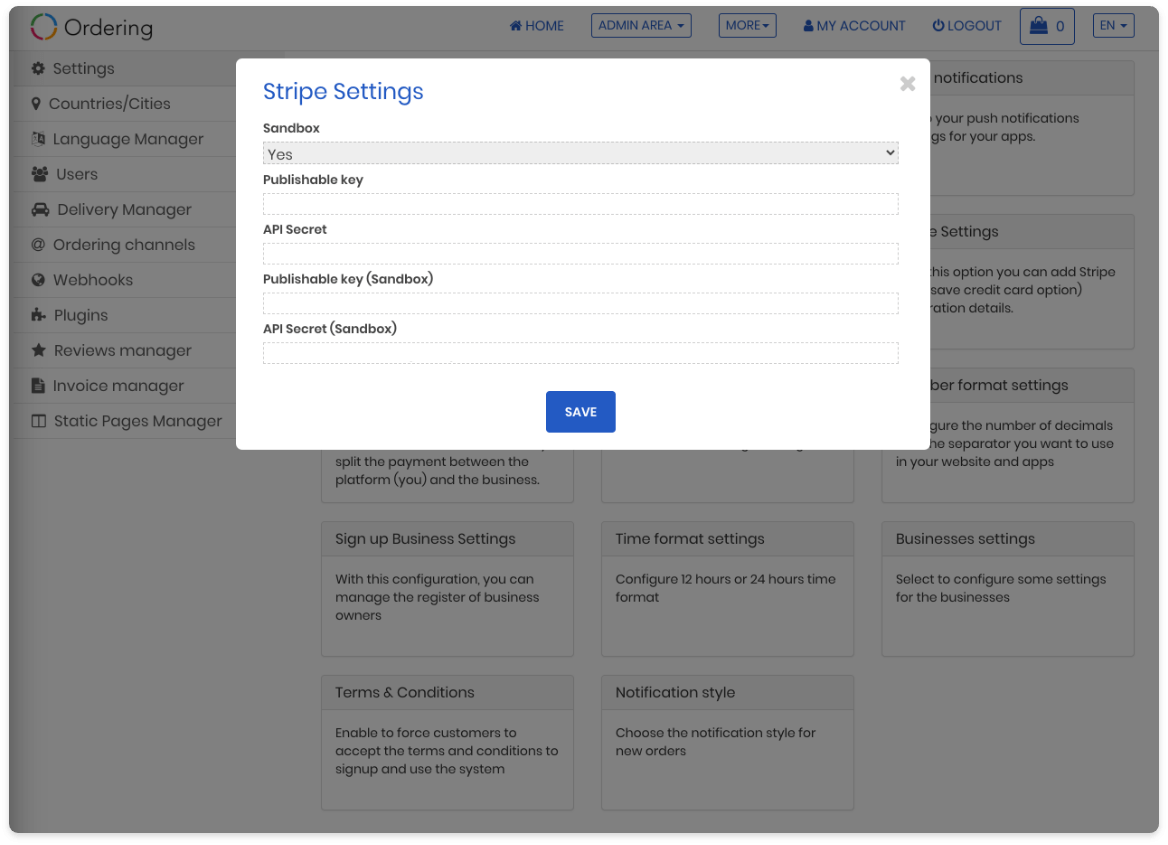The image size is (1168, 845).
Task: Click the Plugins puzzle piece icon
Action: pyautogui.click(x=38, y=315)
